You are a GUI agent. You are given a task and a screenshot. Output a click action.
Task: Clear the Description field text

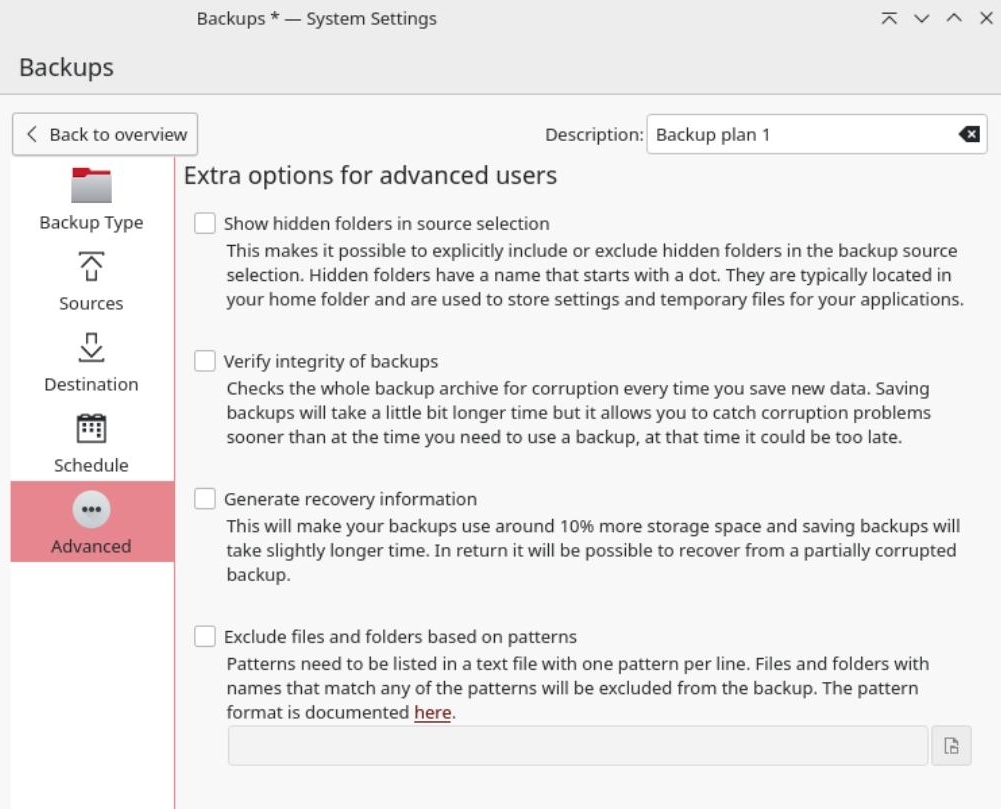tap(969, 134)
